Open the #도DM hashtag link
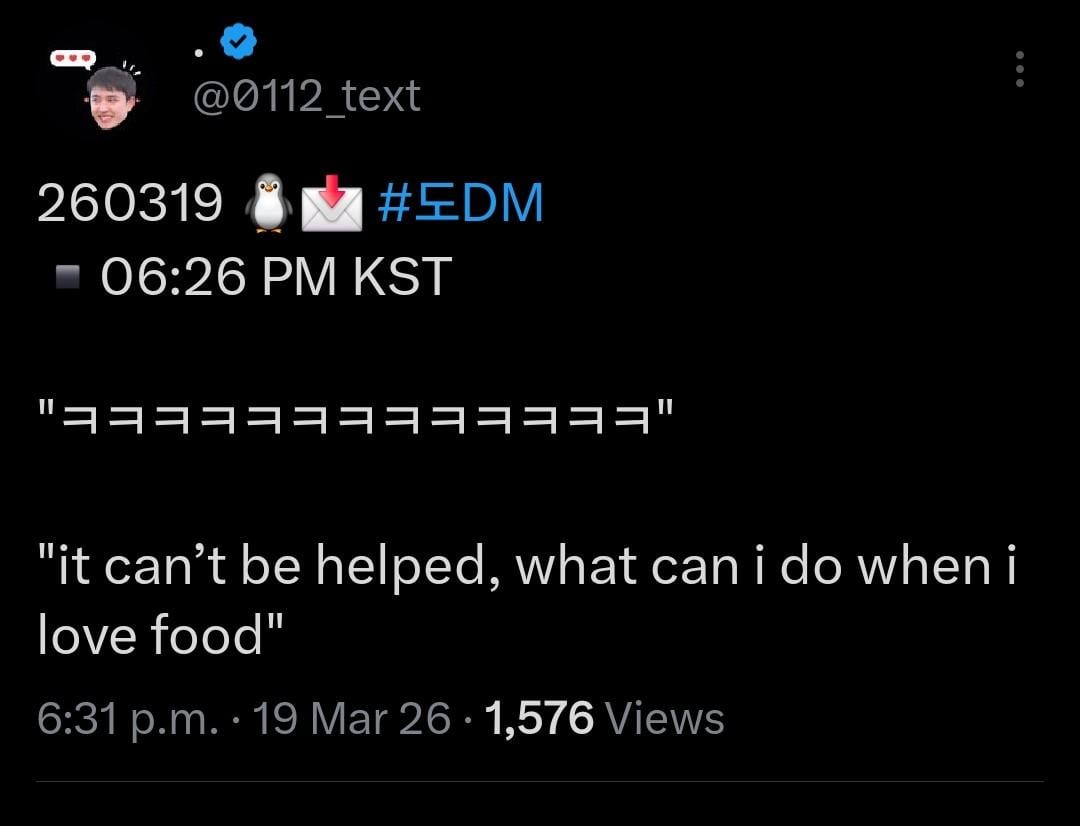Image resolution: width=1080 pixels, height=826 pixels. 461,203
